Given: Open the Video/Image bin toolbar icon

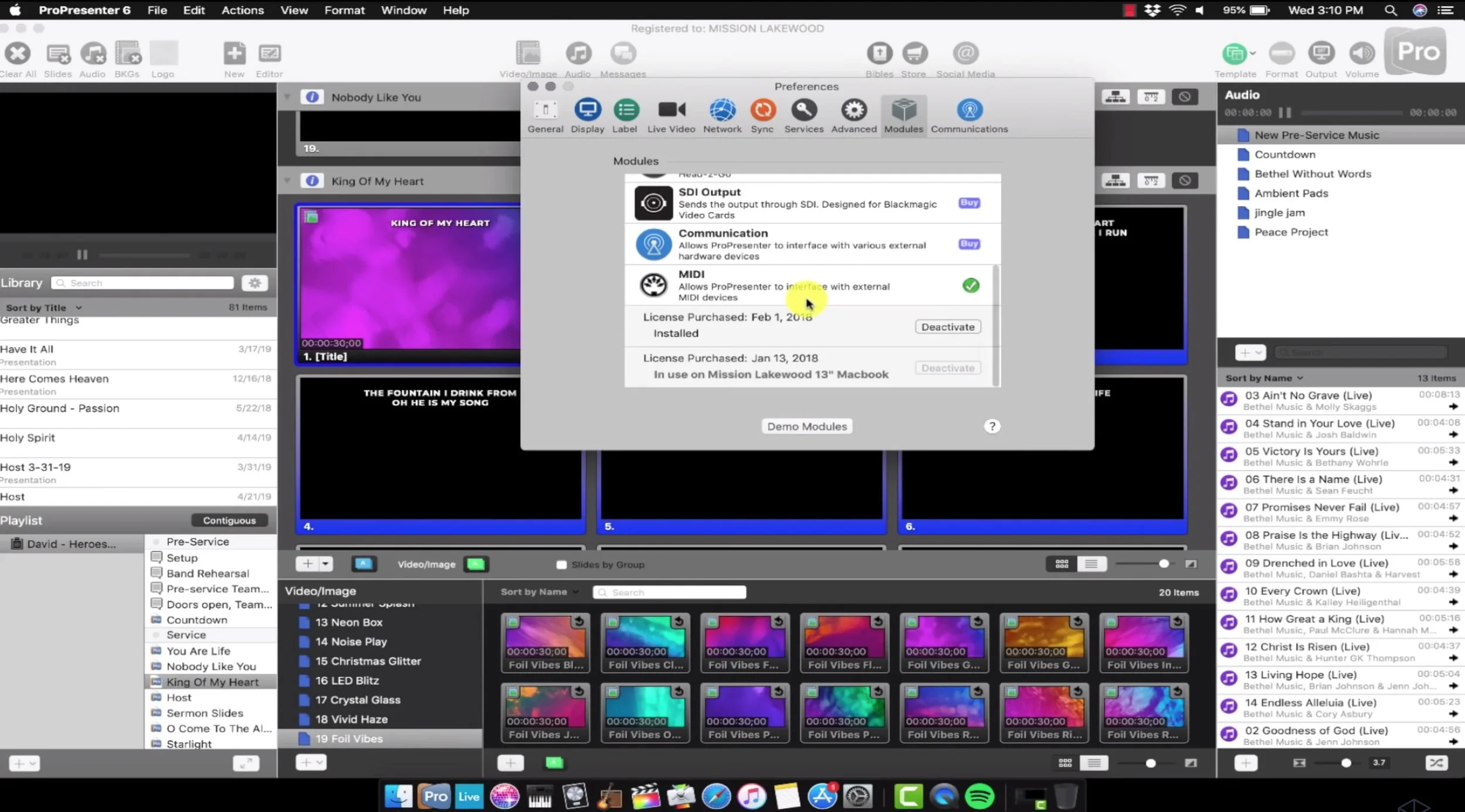Looking at the screenshot, I should 528,54.
